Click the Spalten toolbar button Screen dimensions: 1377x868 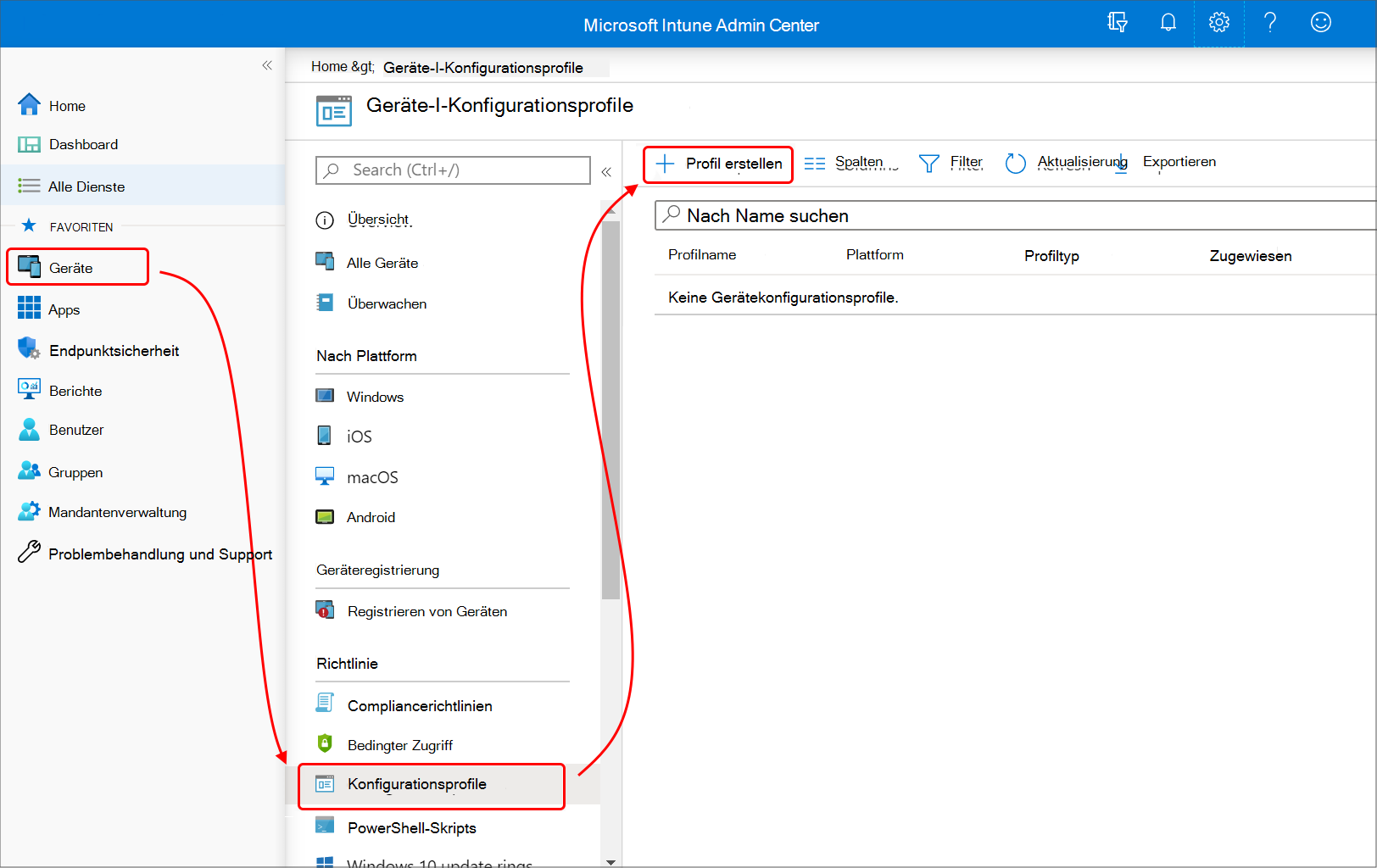[850, 163]
